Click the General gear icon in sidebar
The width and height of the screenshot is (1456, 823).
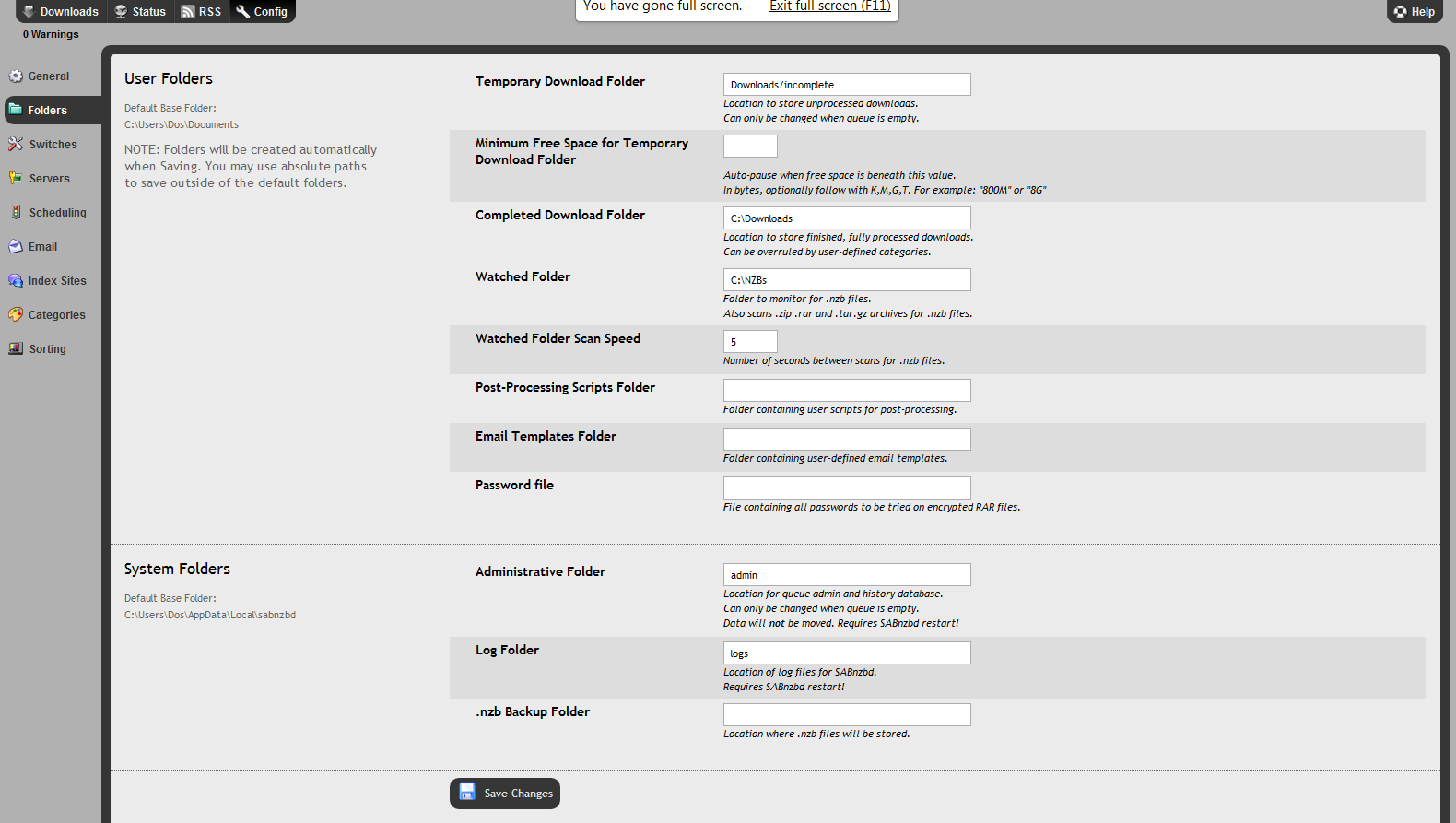pos(16,76)
